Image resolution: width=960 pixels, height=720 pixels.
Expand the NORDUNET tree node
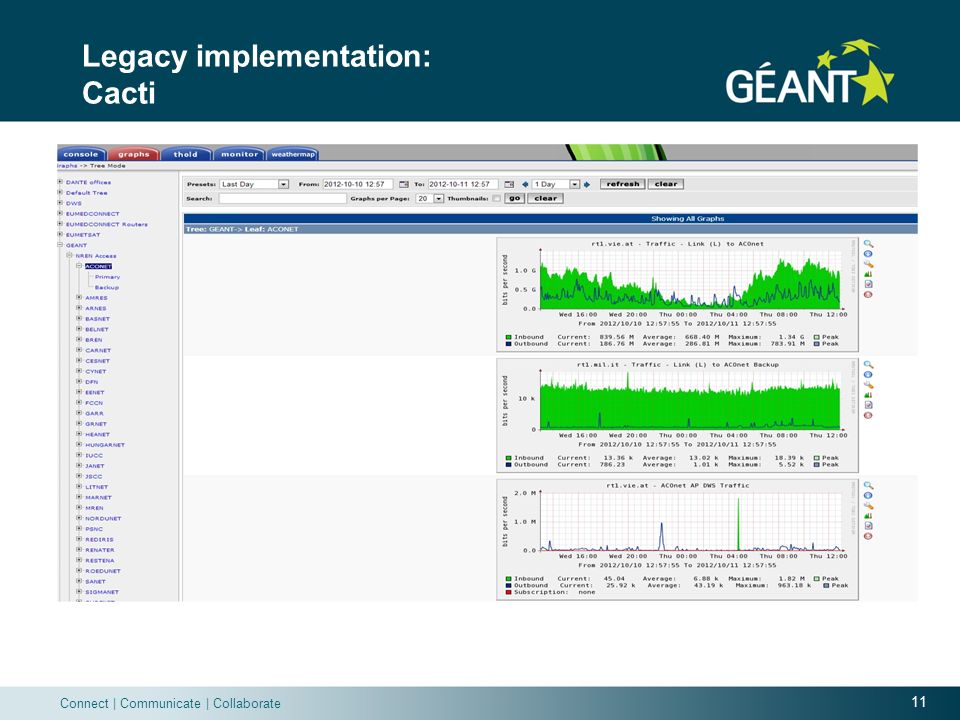(79, 518)
